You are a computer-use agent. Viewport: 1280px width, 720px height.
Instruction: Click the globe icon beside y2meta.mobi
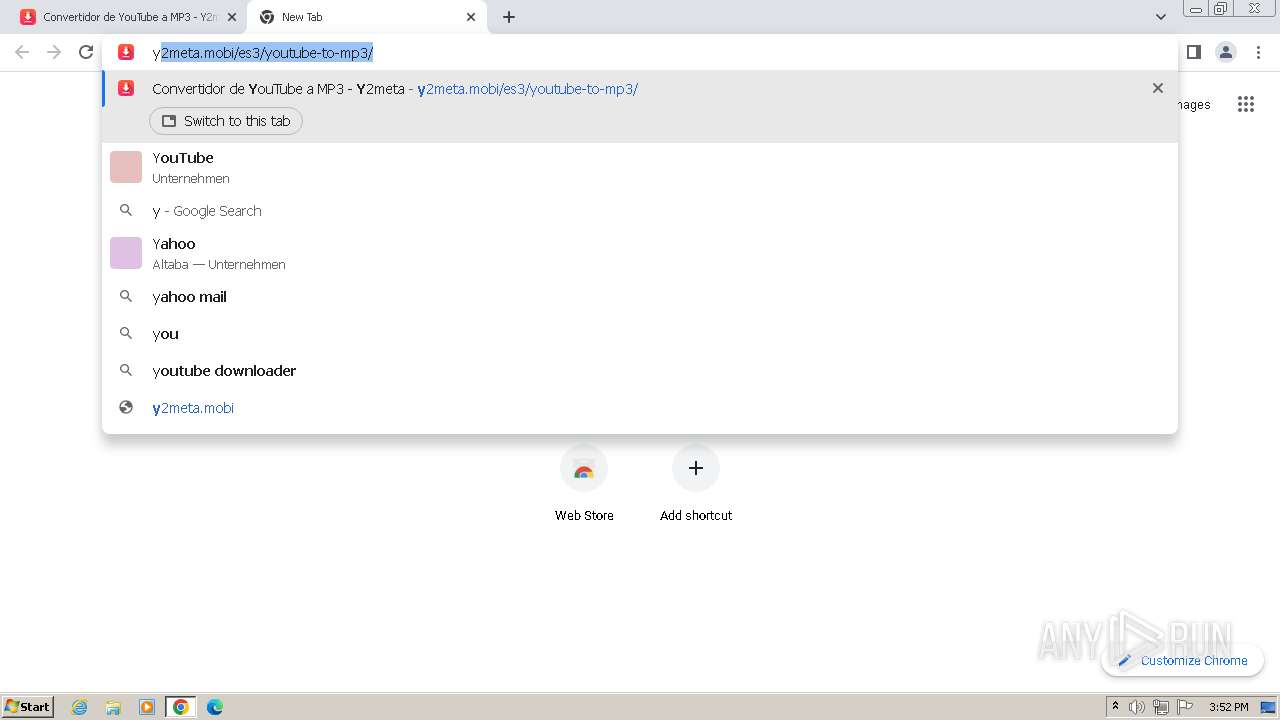click(x=126, y=408)
